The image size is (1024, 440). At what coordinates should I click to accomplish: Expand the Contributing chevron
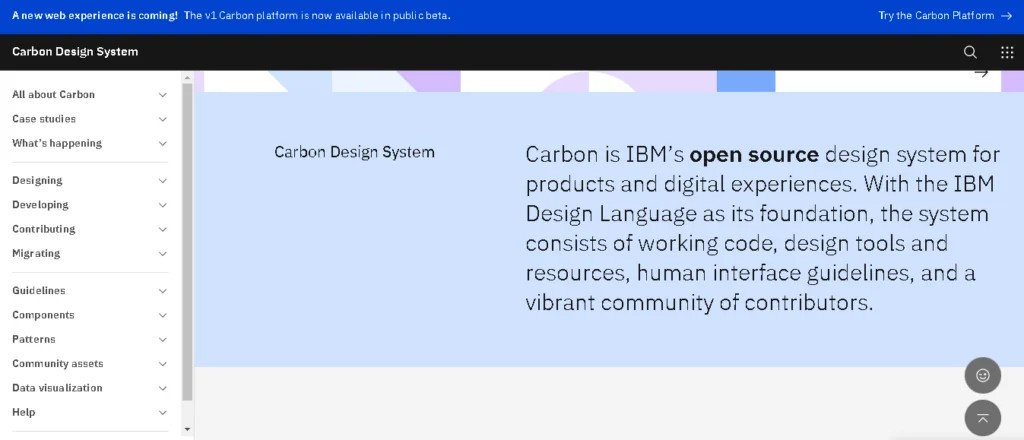[x=163, y=229]
